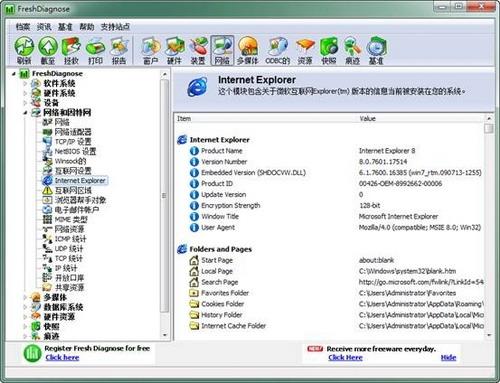Collapse the 网络和因特网 tree node
This screenshot has width=500, height=383.
point(25,113)
